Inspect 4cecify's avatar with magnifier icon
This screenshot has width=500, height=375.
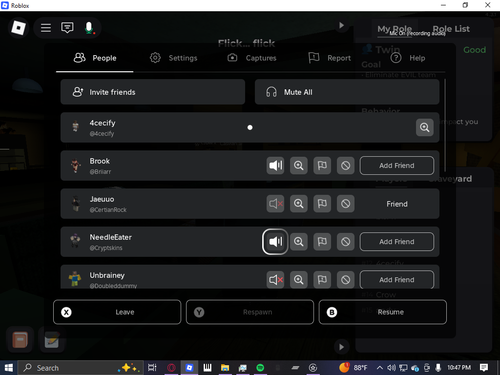pos(424,127)
